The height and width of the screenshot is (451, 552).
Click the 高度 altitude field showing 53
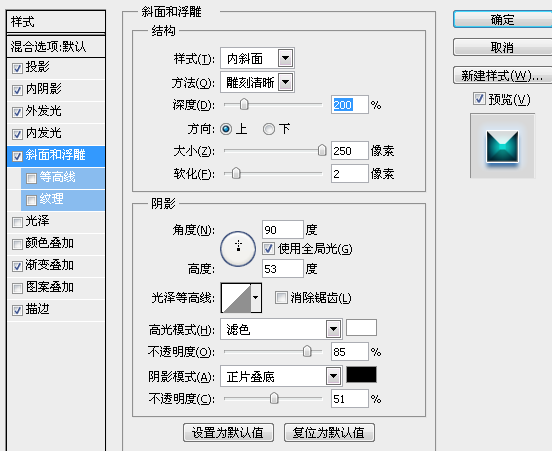coord(283,269)
